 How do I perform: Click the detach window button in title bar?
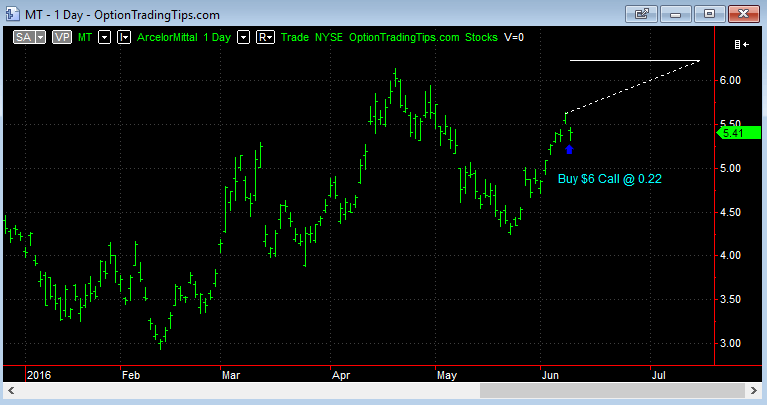tap(641, 14)
